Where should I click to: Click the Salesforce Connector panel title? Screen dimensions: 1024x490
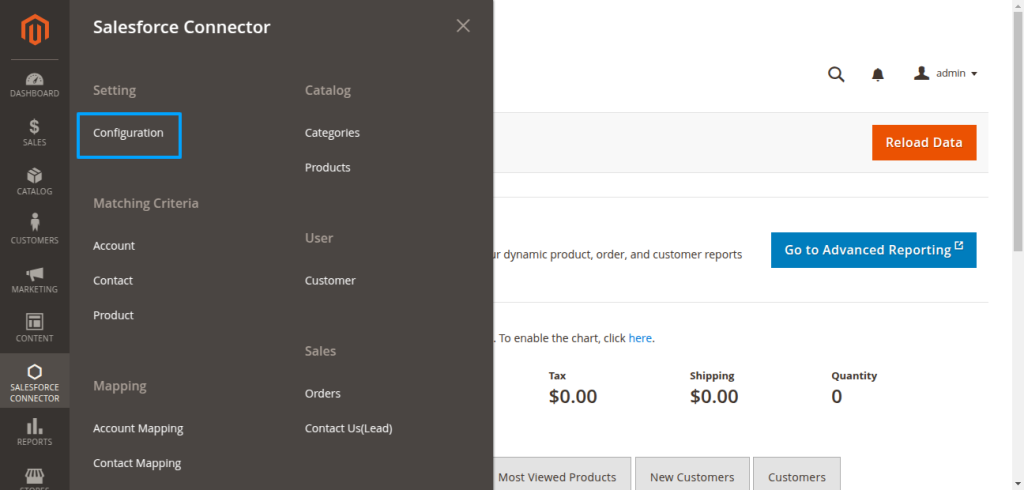[182, 27]
